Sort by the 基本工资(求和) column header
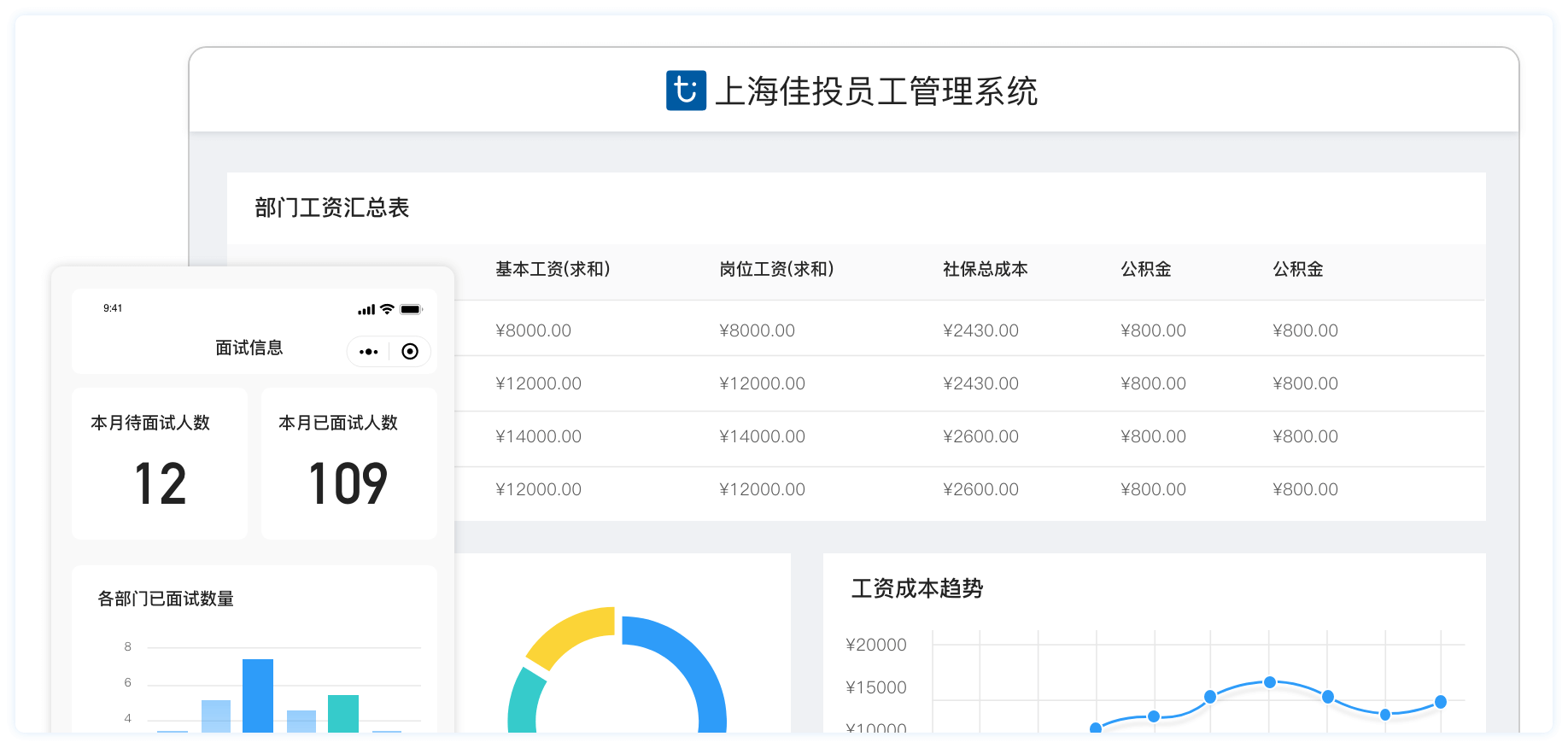Screen dimensions: 1568x748 (x=553, y=269)
